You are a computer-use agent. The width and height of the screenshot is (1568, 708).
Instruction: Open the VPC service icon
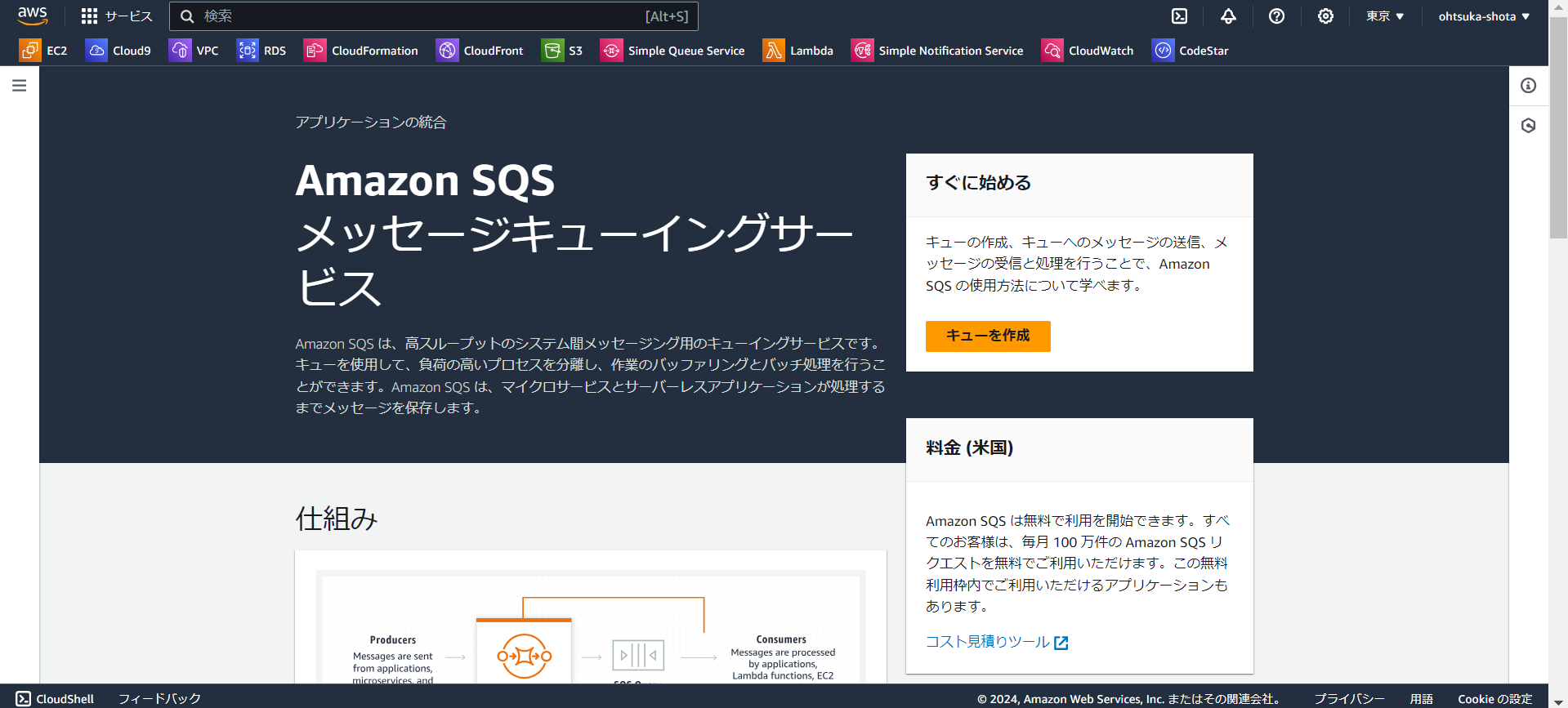(180, 51)
